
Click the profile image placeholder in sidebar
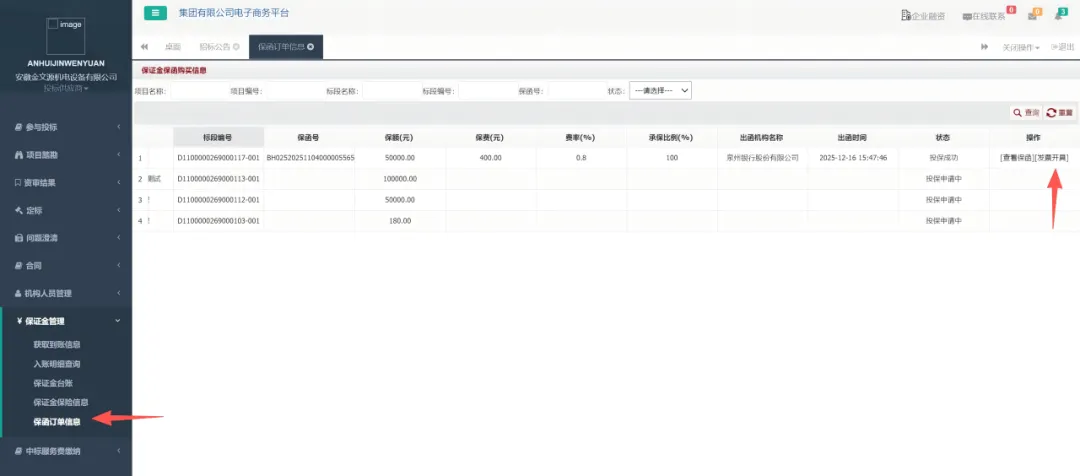pyautogui.click(x=65, y=37)
